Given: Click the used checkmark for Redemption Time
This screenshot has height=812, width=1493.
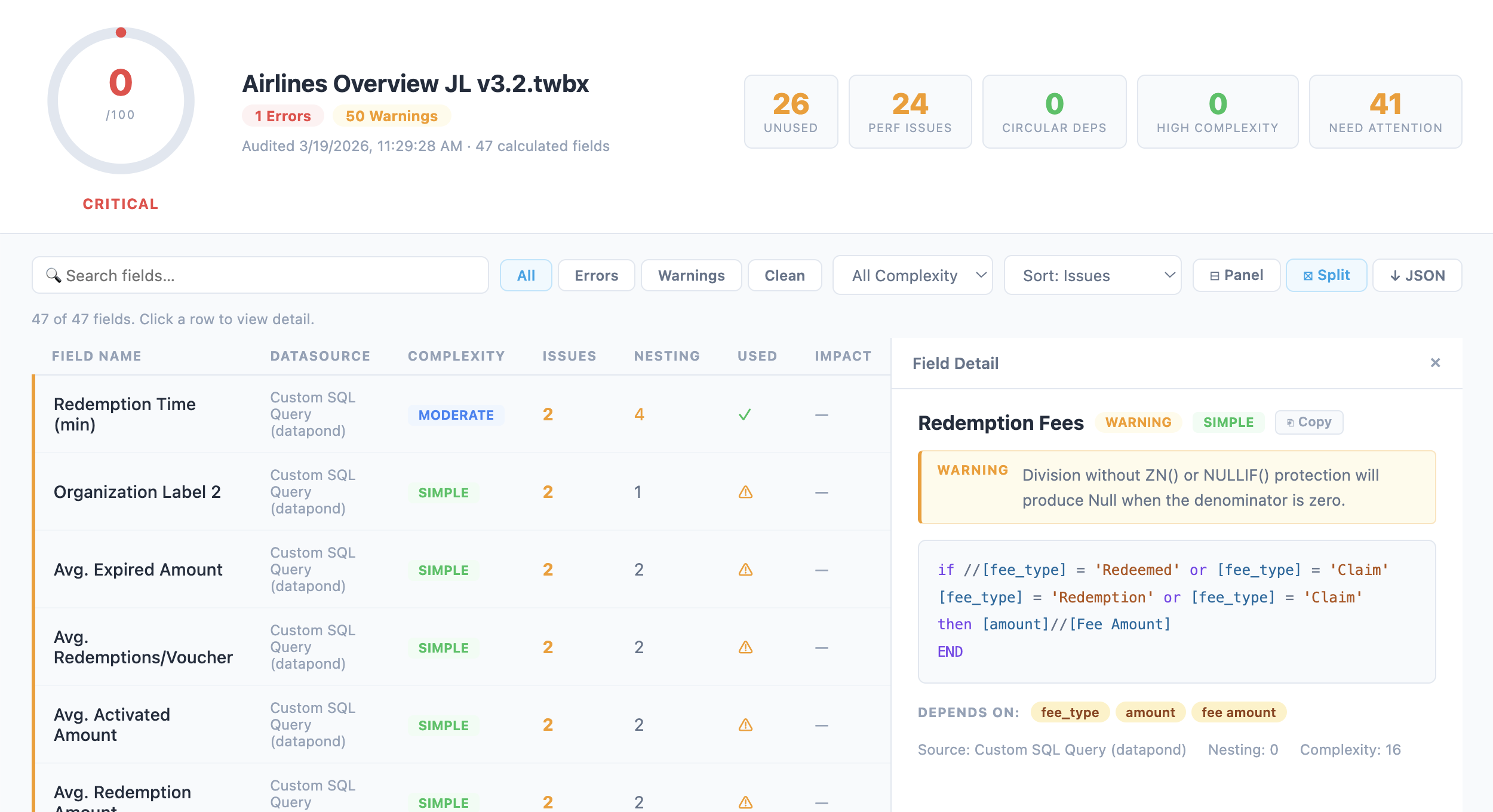Looking at the screenshot, I should pos(745,414).
